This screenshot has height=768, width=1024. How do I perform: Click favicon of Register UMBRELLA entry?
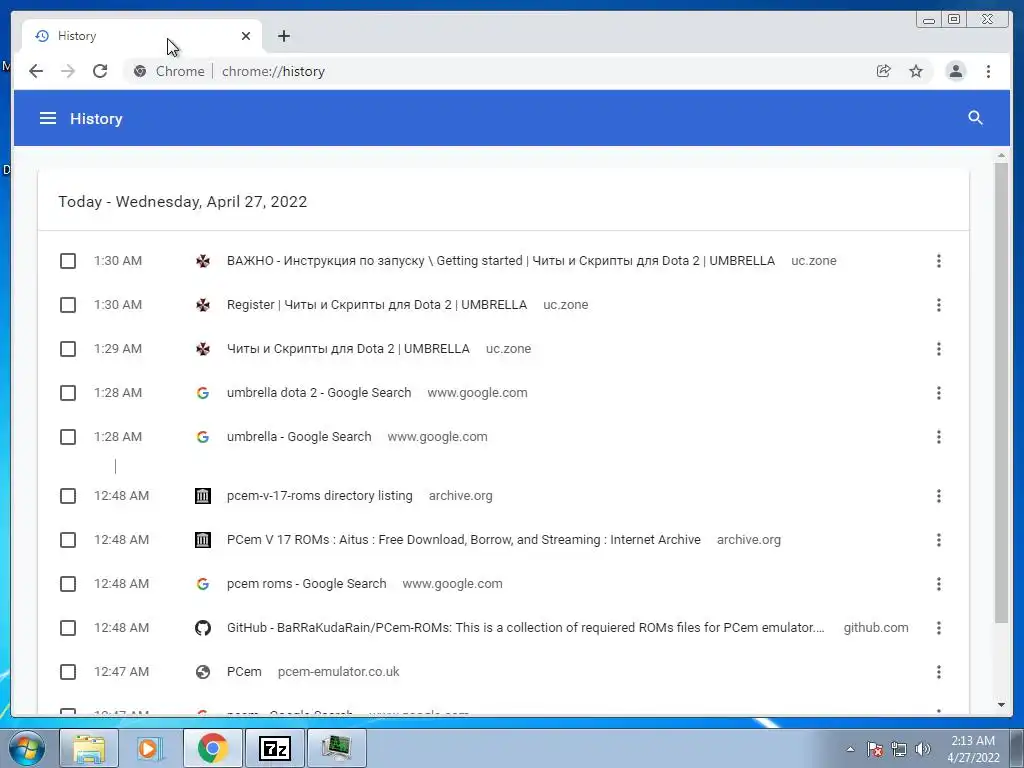coord(203,304)
